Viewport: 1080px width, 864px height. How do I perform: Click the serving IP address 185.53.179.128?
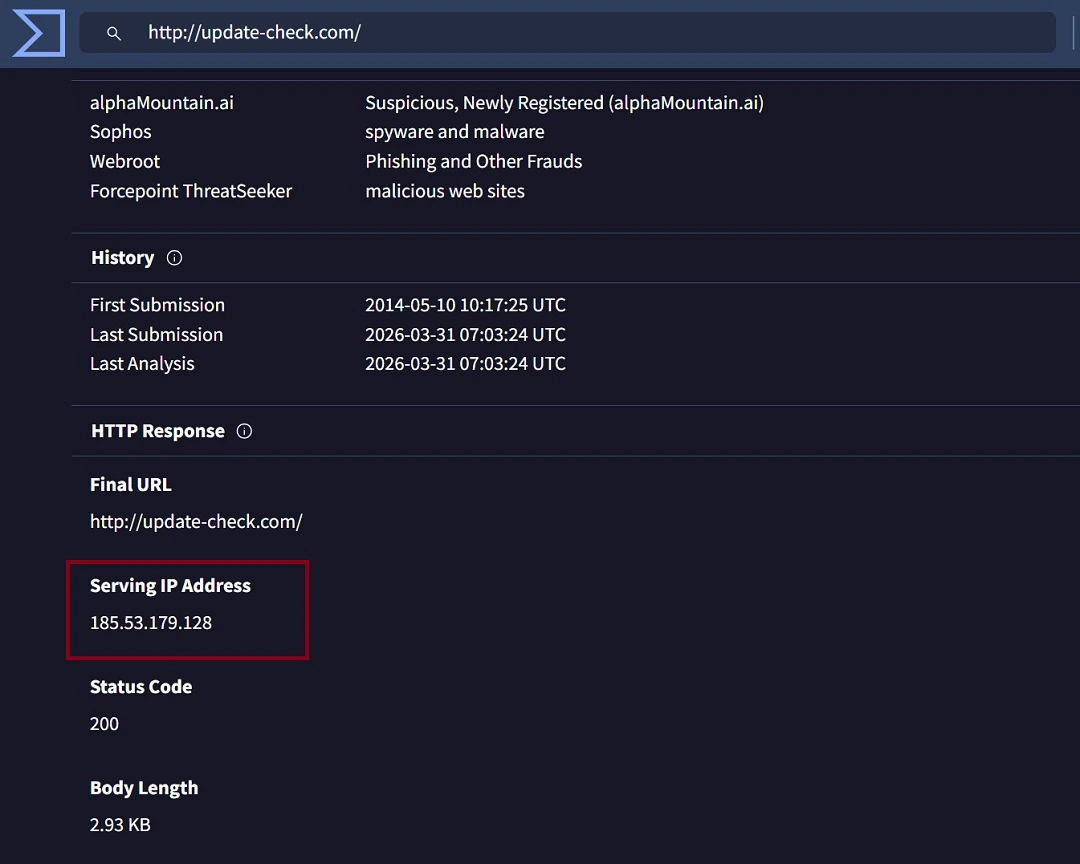click(151, 623)
